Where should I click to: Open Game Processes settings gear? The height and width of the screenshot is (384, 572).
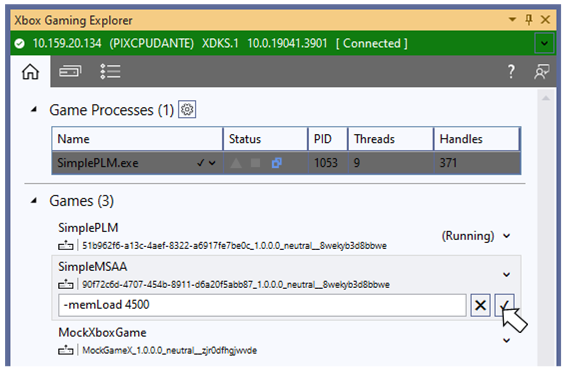click(187, 109)
